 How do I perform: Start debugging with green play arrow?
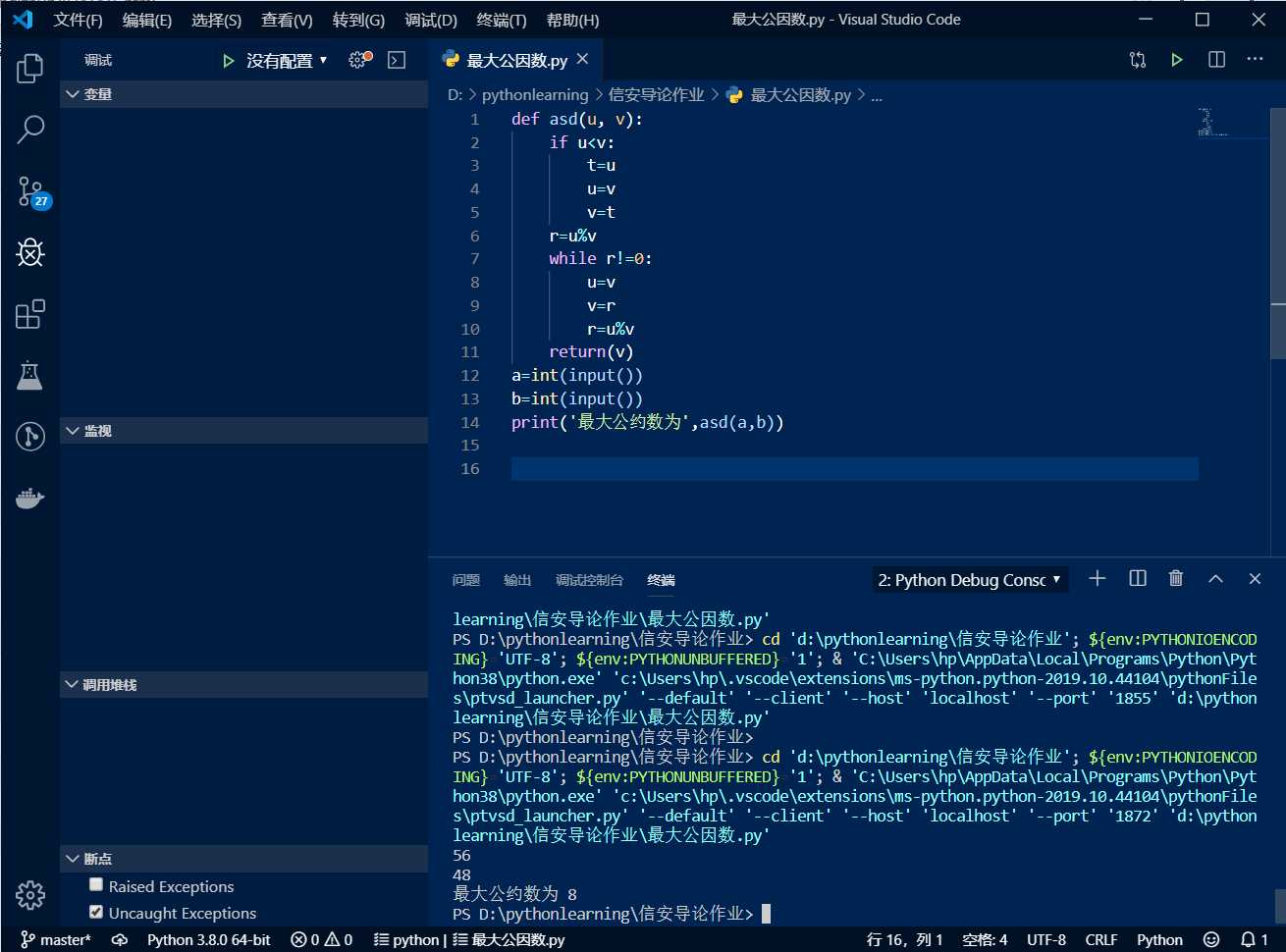click(228, 61)
